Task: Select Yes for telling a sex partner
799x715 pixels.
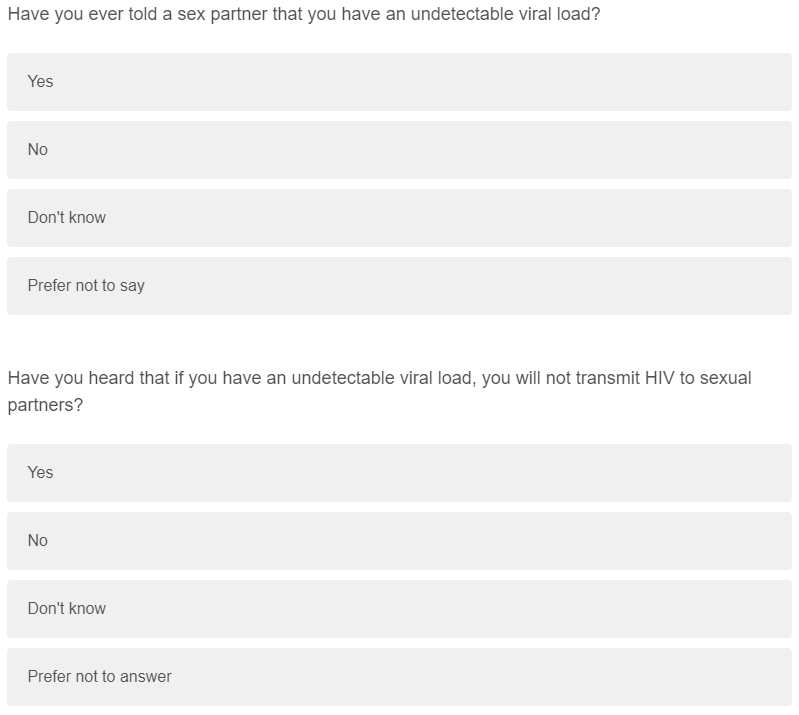Action: click(x=399, y=82)
